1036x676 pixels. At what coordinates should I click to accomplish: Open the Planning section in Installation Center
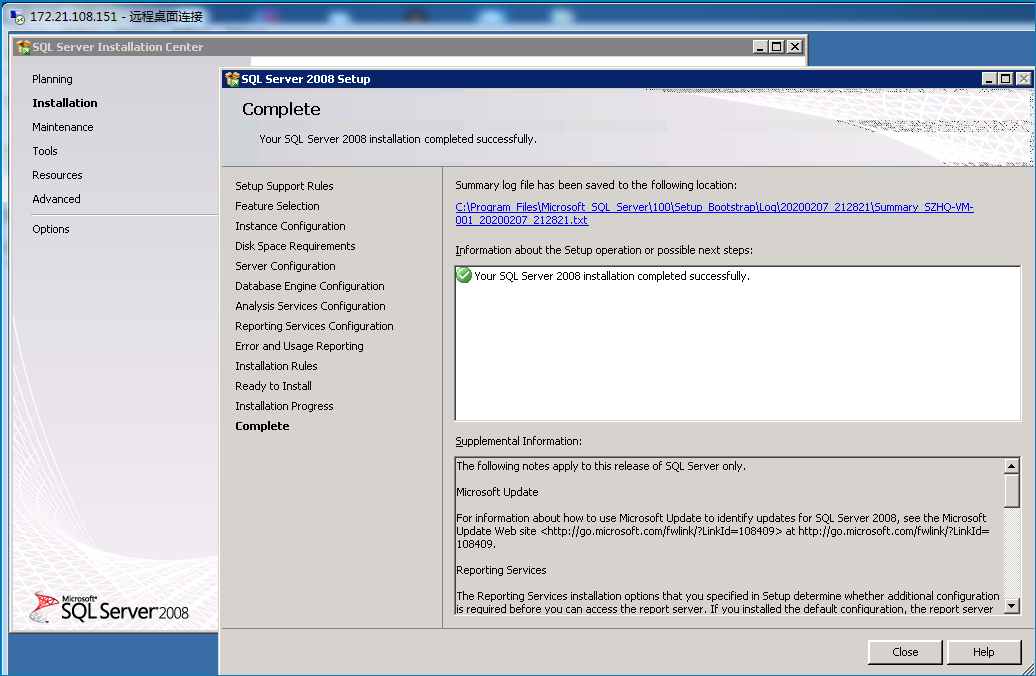pos(52,79)
